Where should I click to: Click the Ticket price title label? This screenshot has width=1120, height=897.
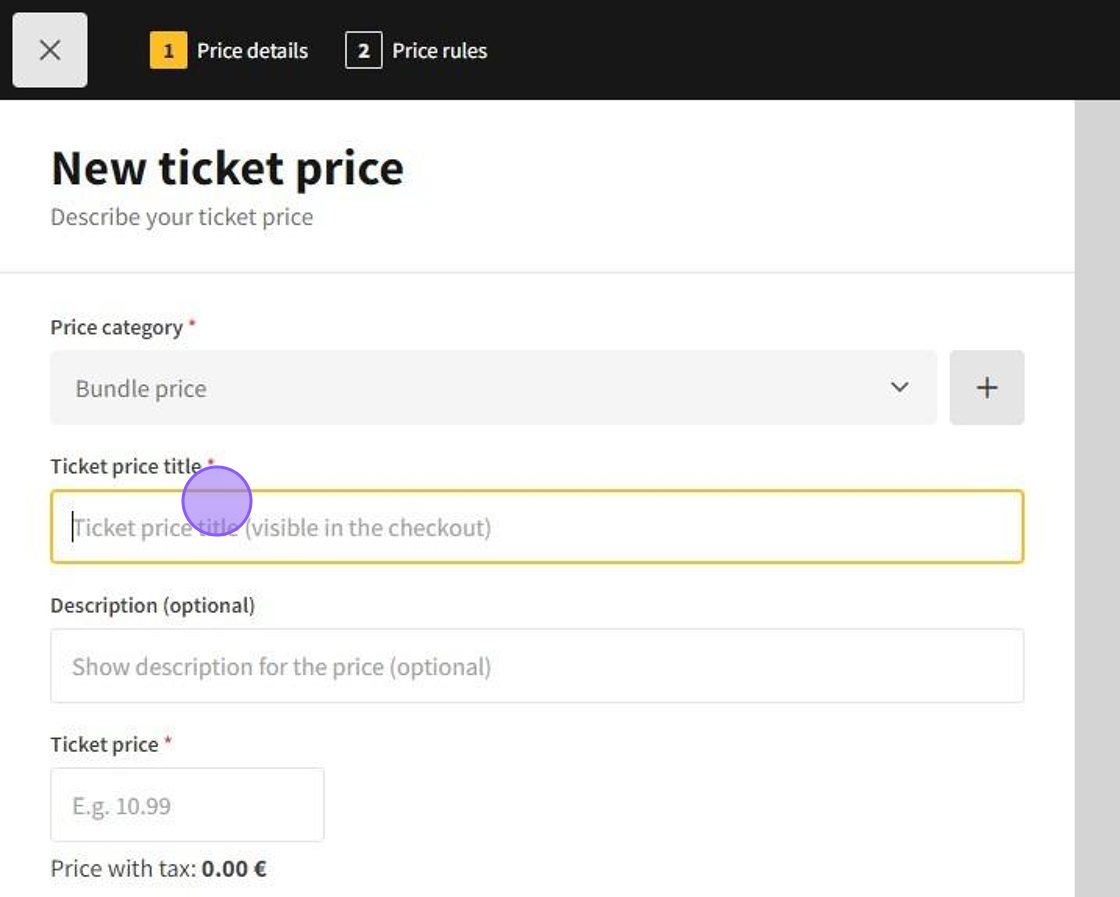pos(125,467)
